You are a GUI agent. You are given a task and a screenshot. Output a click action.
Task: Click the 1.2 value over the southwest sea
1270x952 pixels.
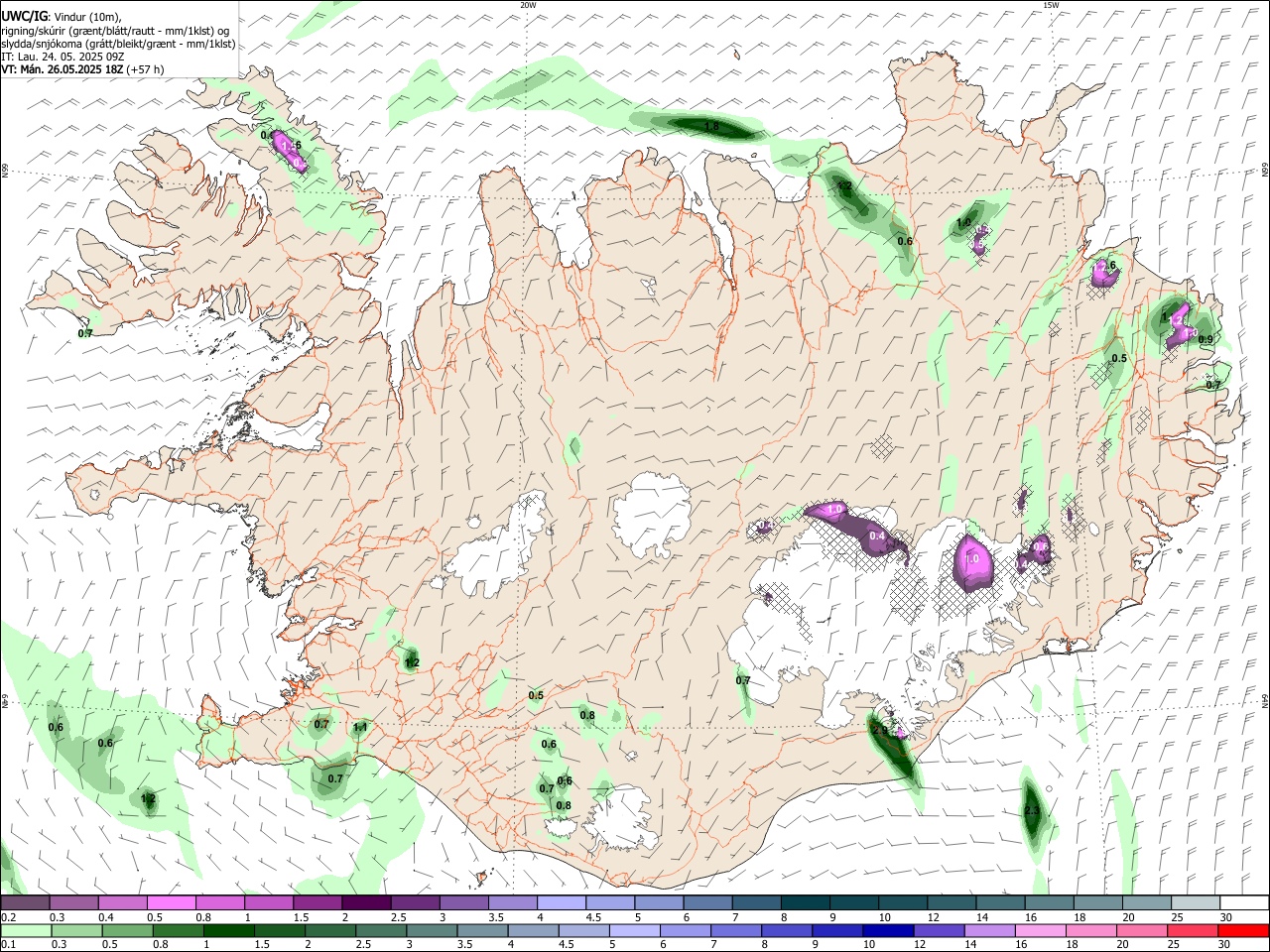tap(148, 798)
